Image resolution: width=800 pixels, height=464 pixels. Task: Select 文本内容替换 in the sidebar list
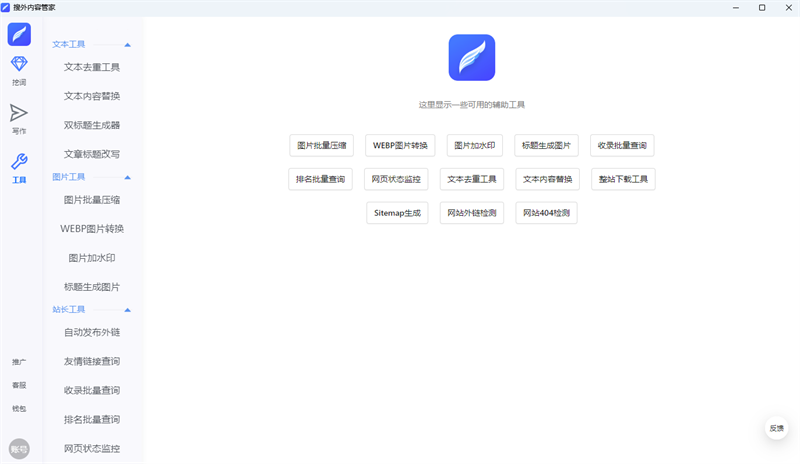pos(92,96)
